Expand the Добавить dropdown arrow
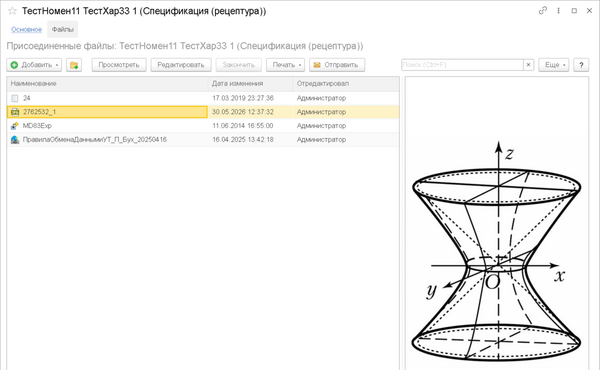The height and width of the screenshot is (370, 600). pos(57,65)
